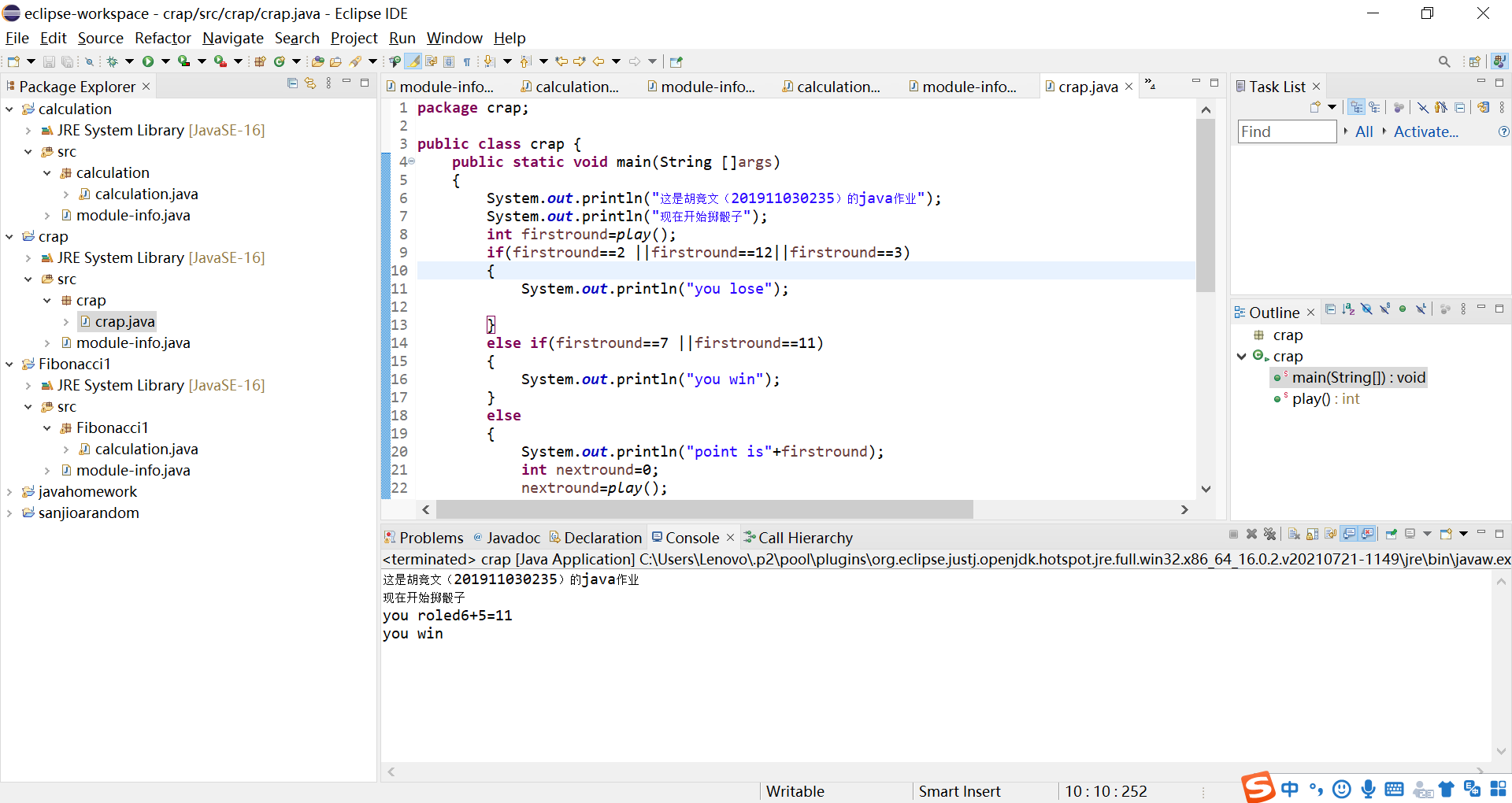Open the Refactor menu

point(163,38)
